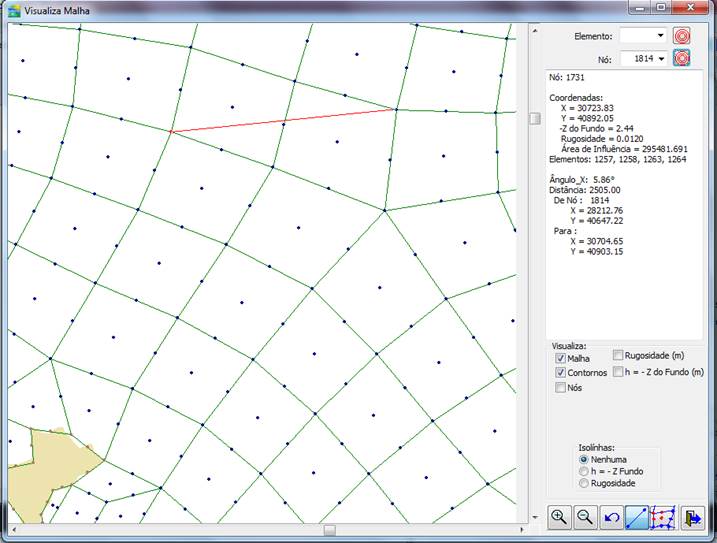
Task: Click the 'Coordenadas:' heading in the info panel
Action: pos(576,98)
